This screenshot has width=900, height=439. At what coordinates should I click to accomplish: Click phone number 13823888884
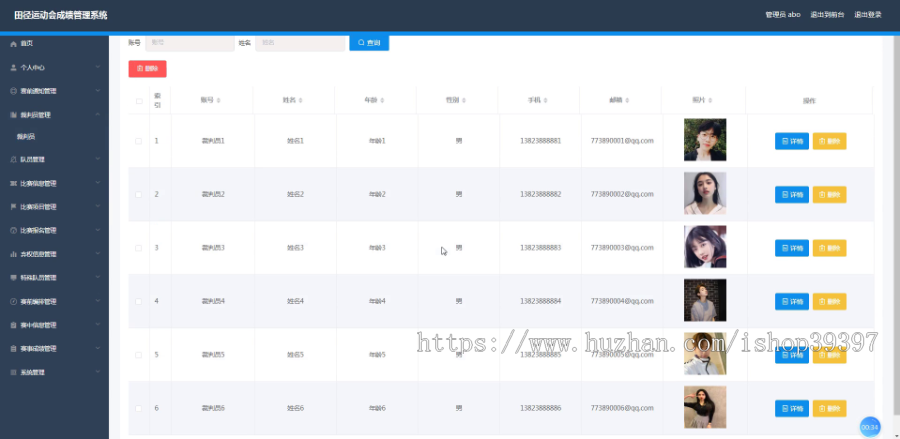click(541, 301)
